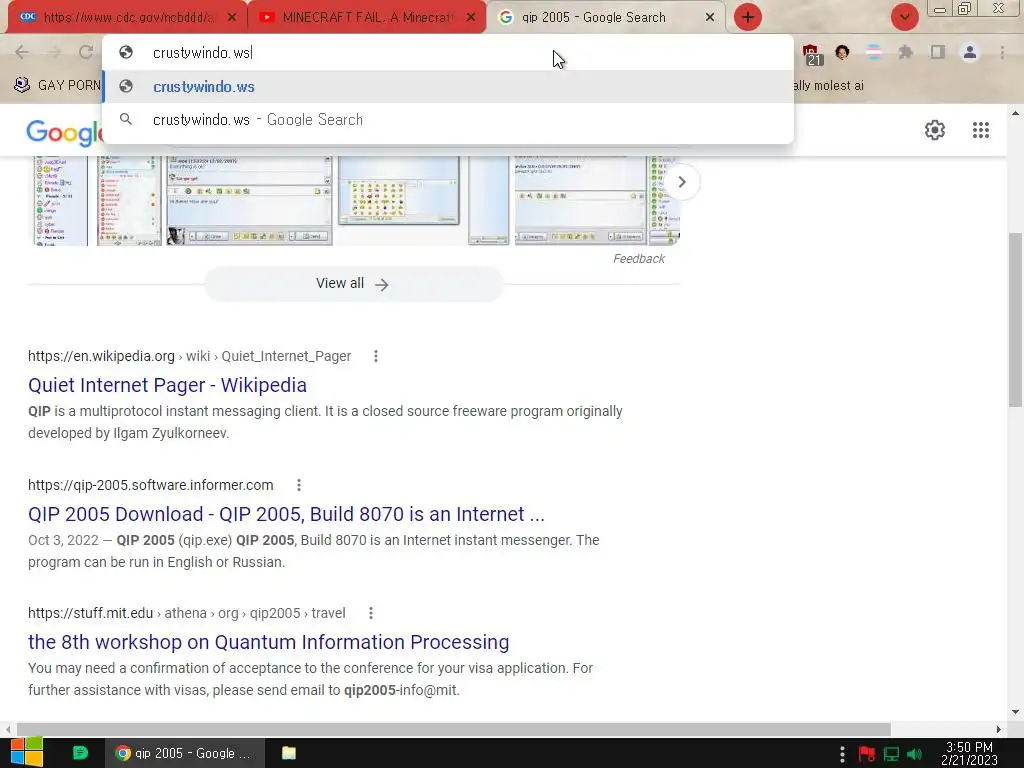Click the scroll down arrow

coord(1015,712)
